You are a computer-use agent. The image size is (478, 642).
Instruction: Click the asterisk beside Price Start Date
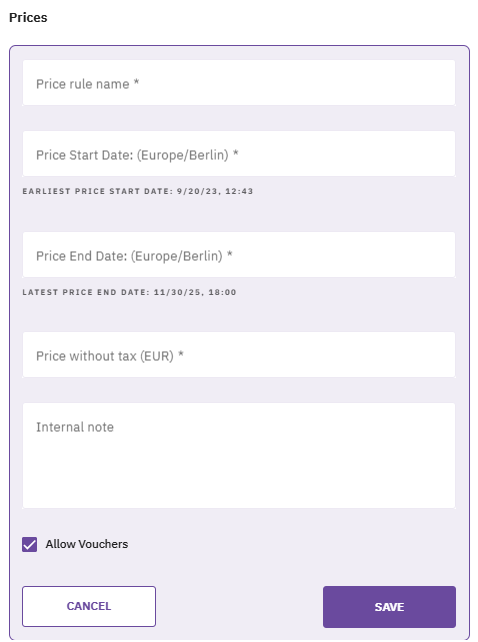click(x=236, y=153)
